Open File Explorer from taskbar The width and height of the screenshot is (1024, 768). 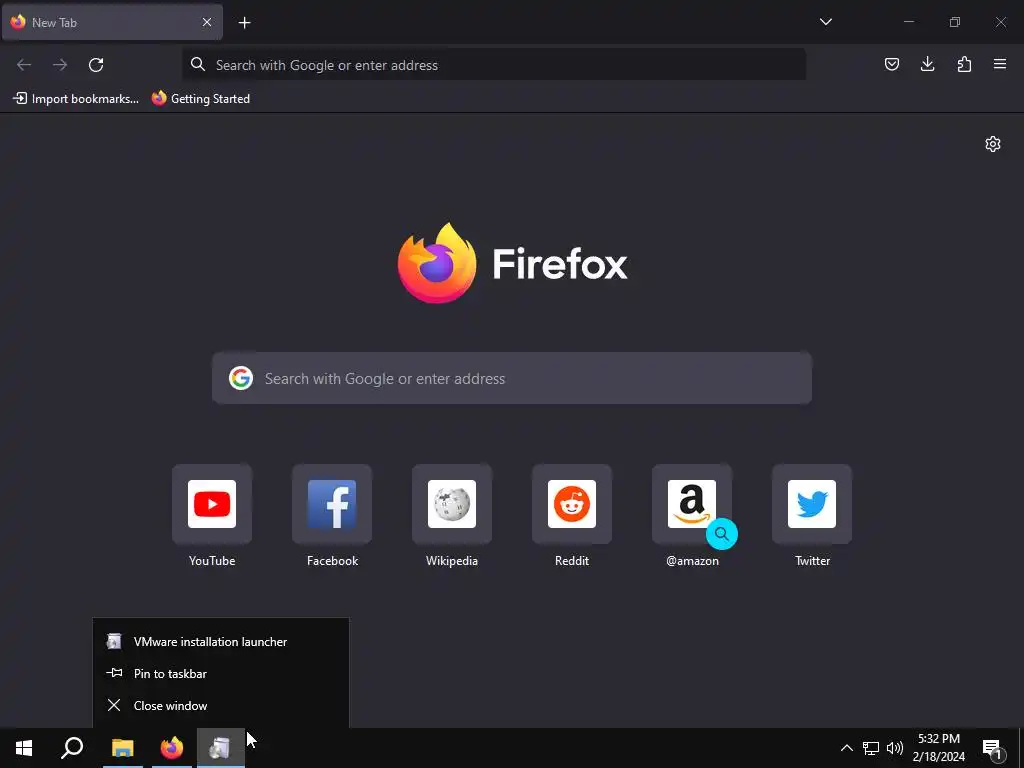coord(122,748)
